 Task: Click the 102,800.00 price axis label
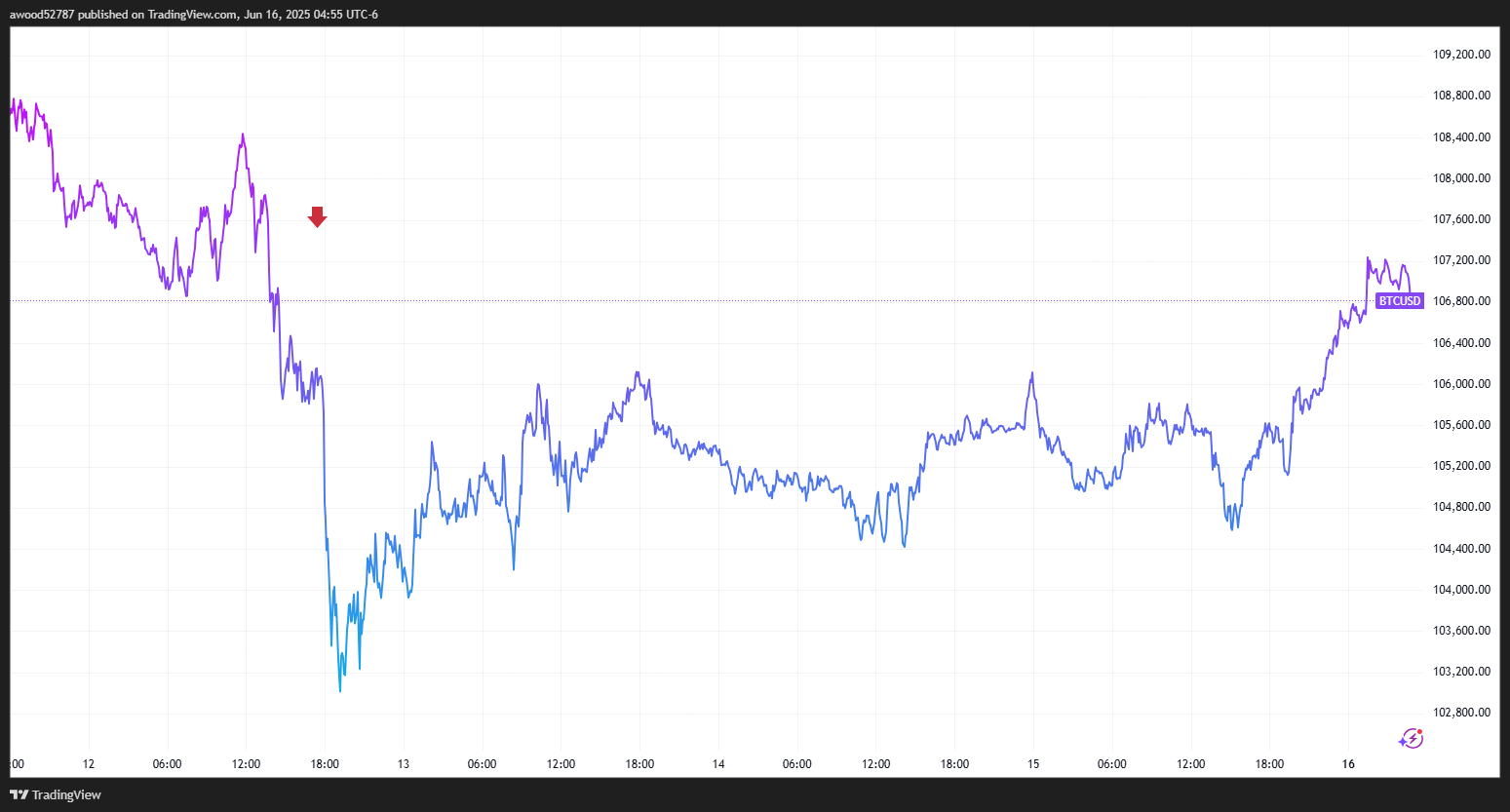pyautogui.click(x=1461, y=713)
